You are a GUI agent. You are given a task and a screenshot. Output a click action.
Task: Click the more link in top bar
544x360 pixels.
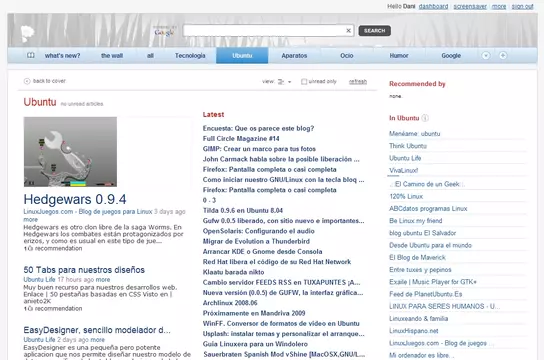(499, 6)
